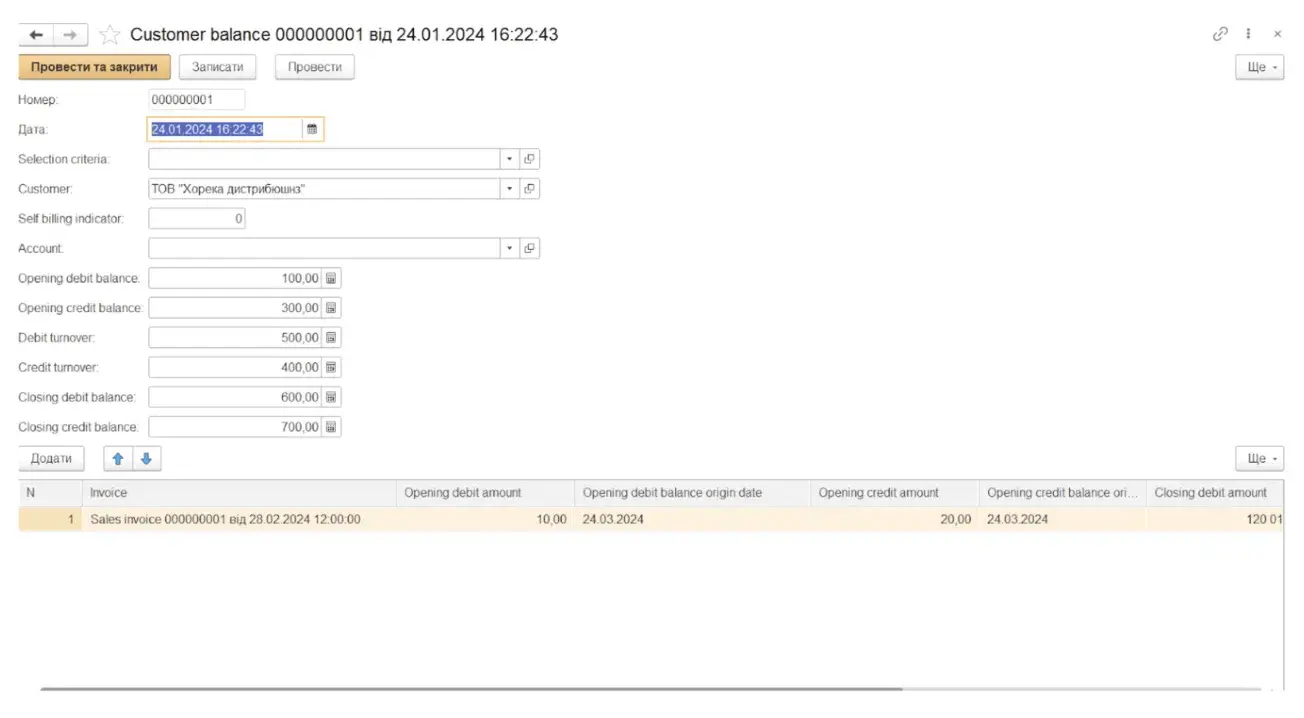Click Додати to add a row

coord(51,459)
